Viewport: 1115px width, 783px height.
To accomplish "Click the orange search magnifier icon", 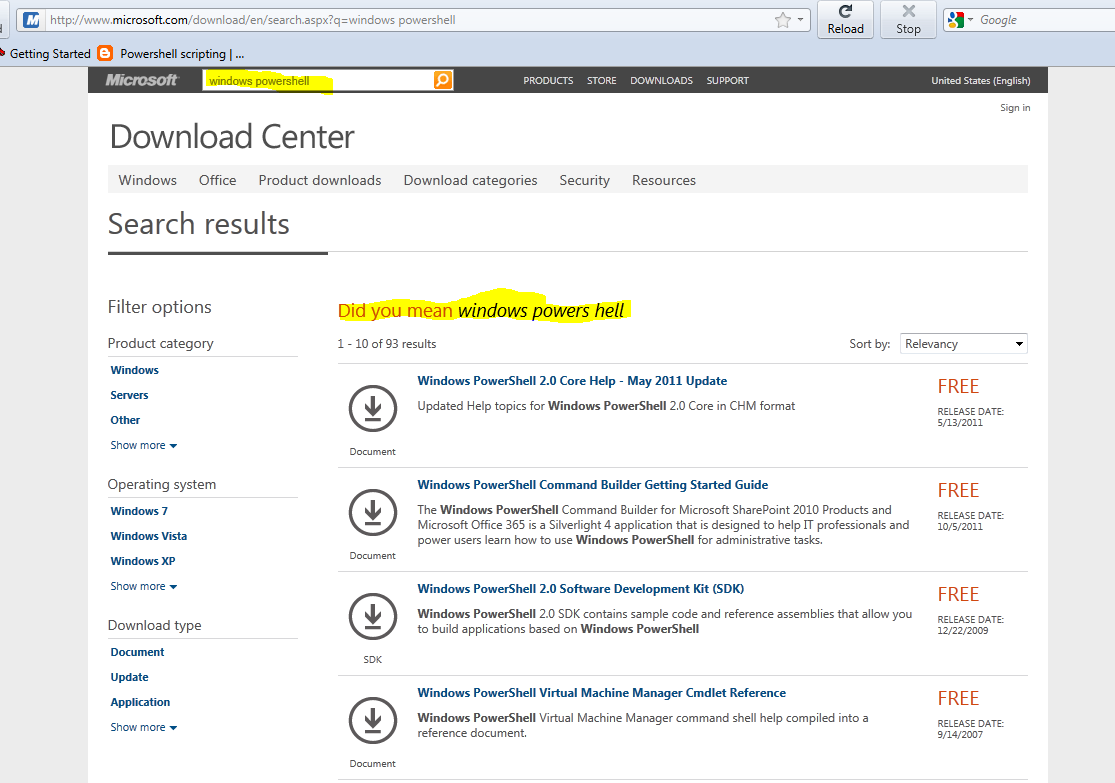I will pos(442,80).
